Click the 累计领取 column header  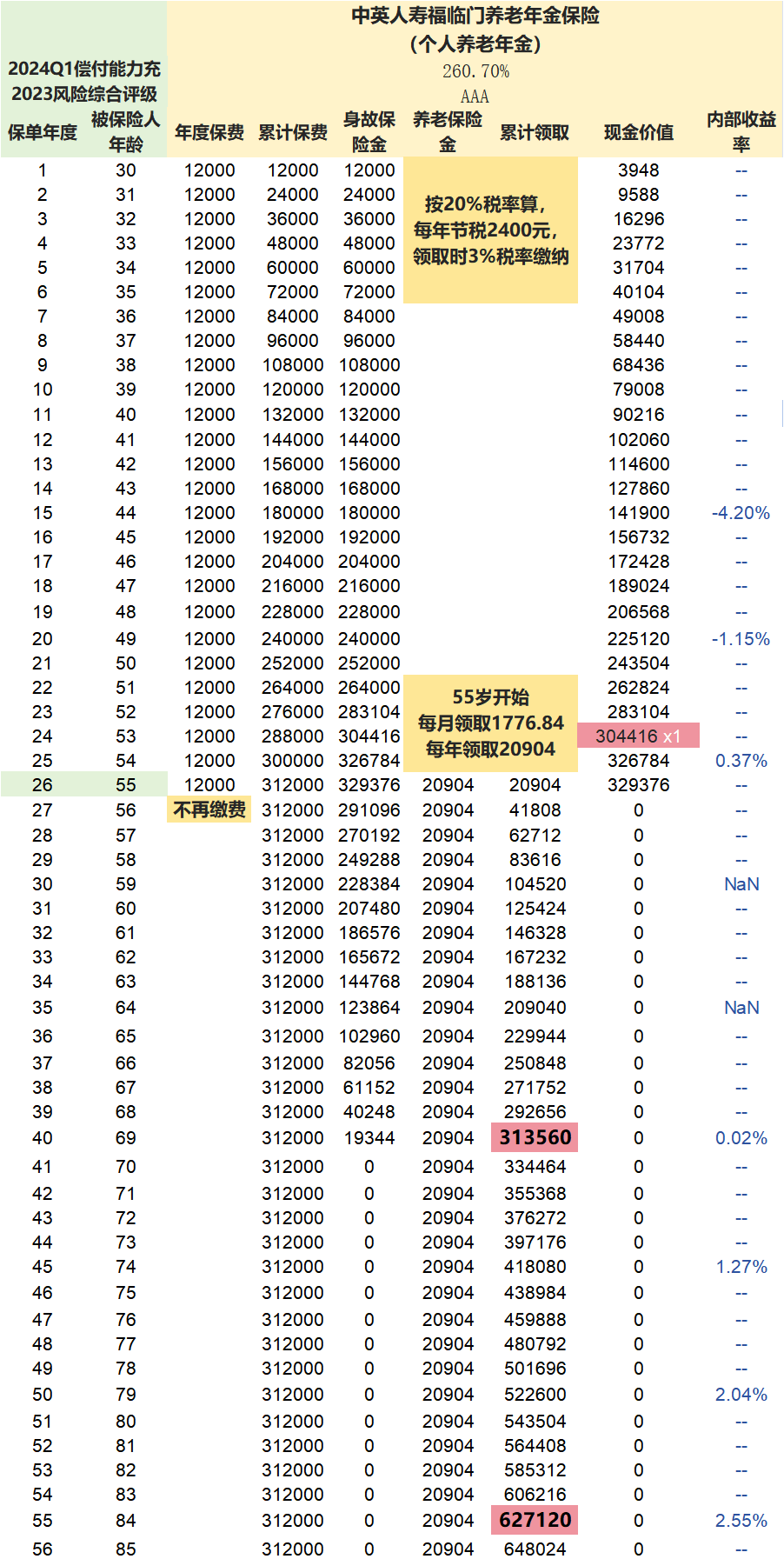click(x=535, y=132)
